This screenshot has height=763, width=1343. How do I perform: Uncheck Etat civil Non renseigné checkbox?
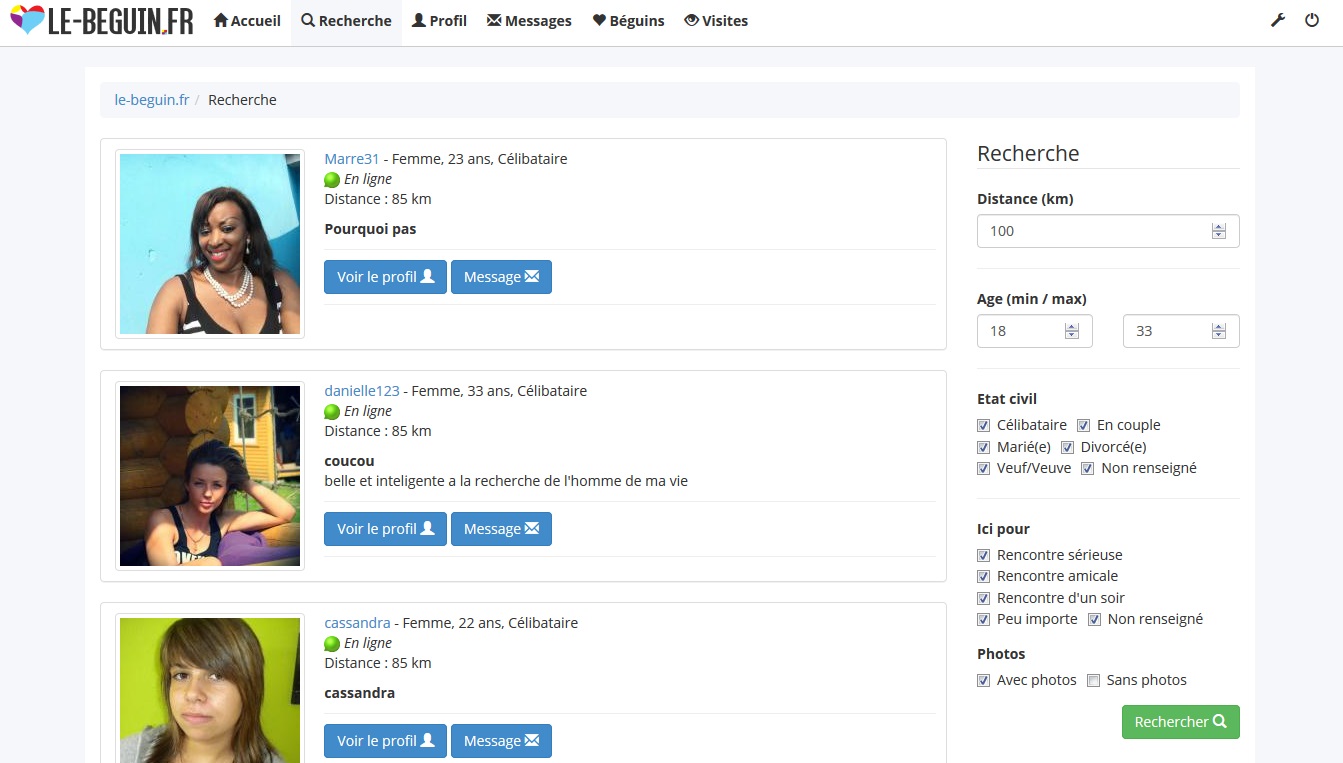(x=1088, y=469)
